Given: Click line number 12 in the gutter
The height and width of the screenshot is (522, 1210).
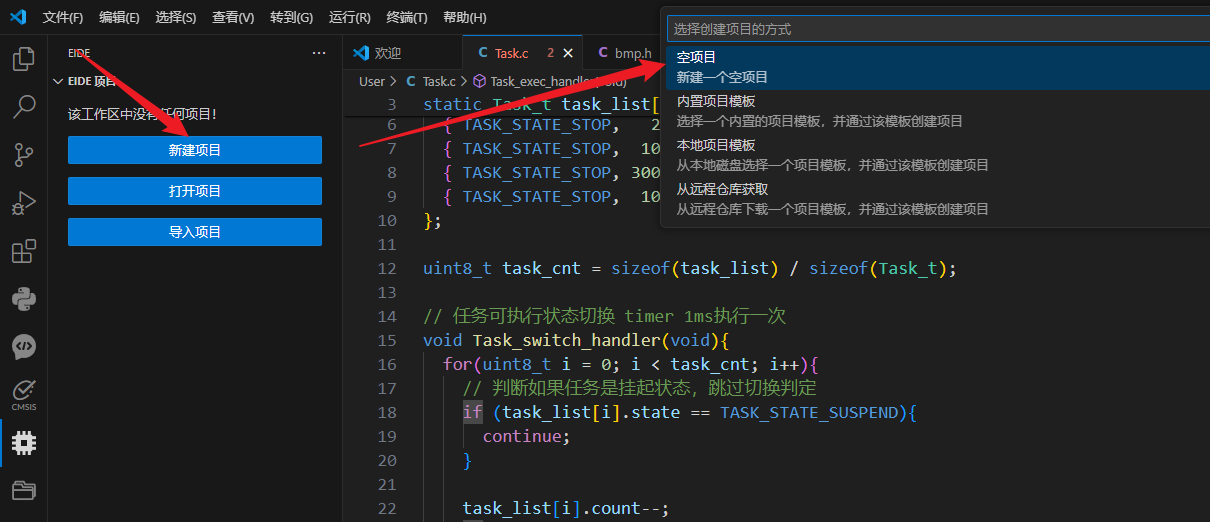Looking at the screenshot, I should click(x=387, y=269).
